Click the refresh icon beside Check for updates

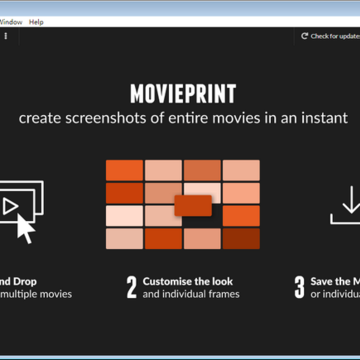click(304, 36)
